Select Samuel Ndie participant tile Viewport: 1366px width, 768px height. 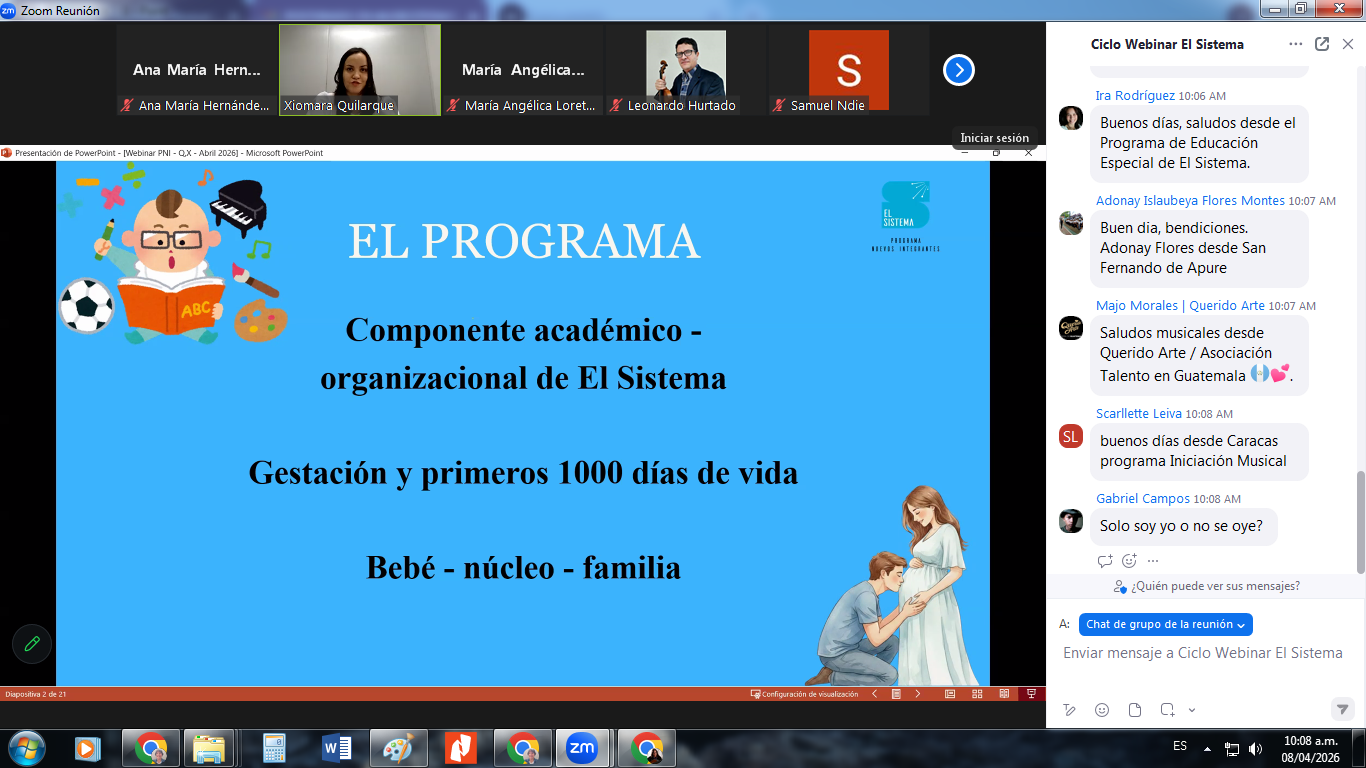(848, 70)
